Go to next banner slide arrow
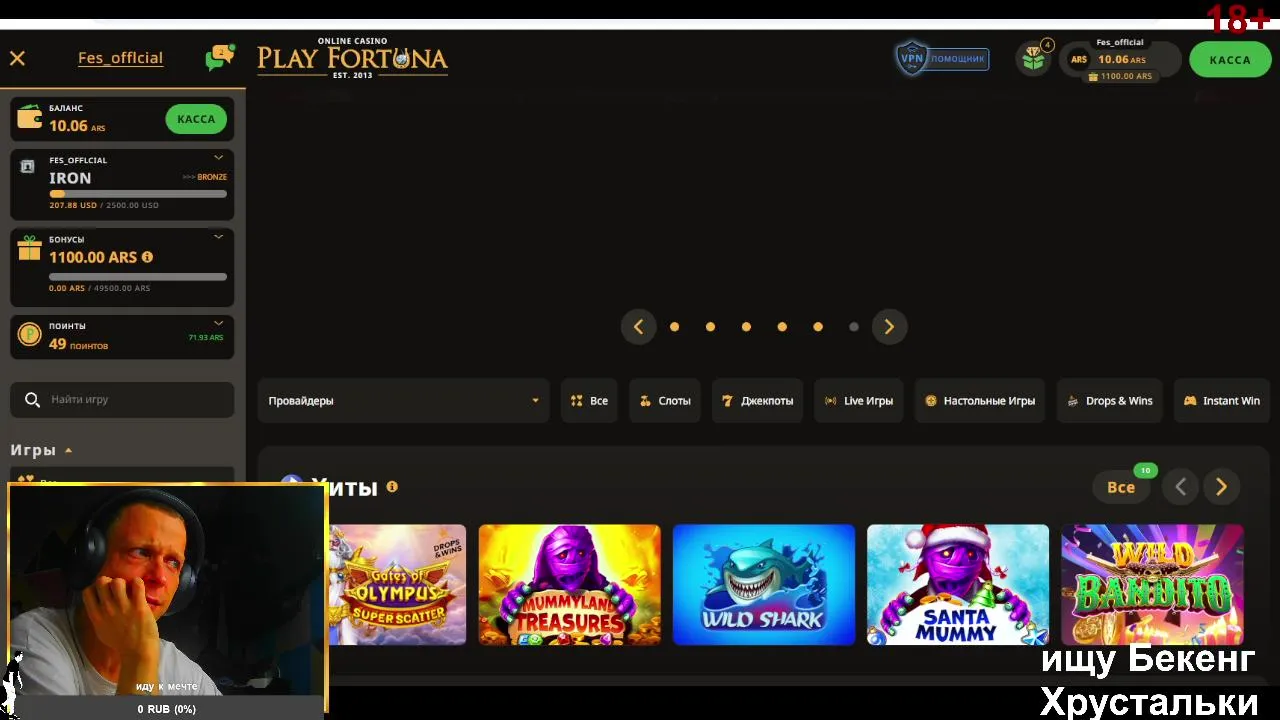 click(889, 327)
